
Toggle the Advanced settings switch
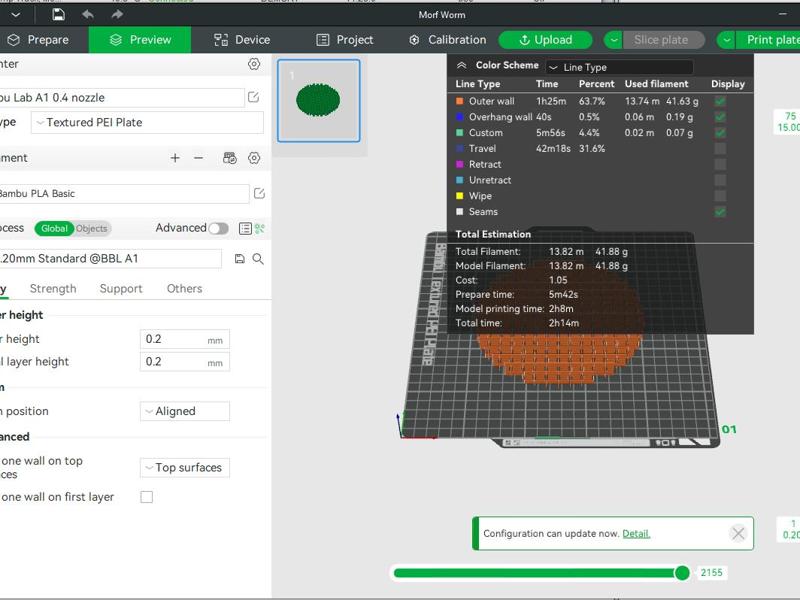pyautogui.click(x=218, y=228)
